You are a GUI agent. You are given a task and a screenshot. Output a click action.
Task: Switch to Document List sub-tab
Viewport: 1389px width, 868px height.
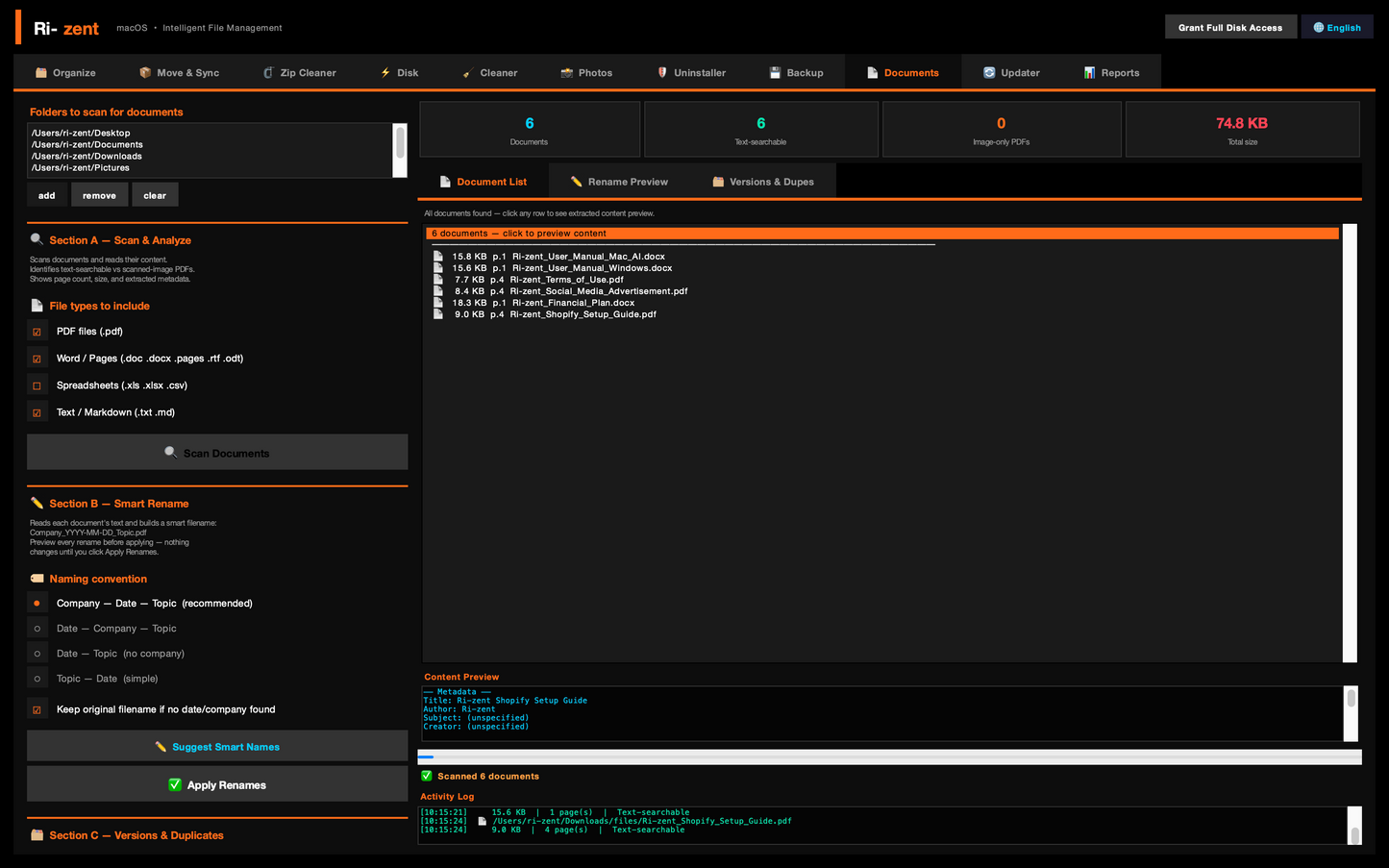(x=484, y=181)
